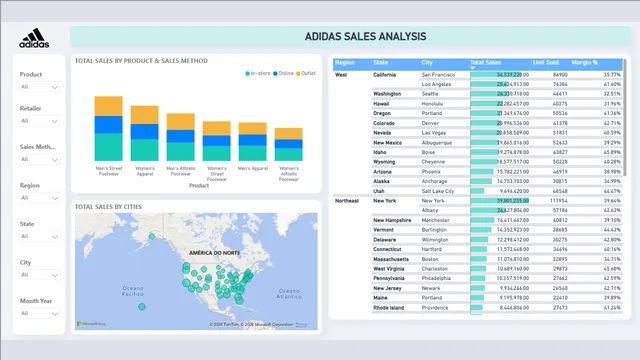Image resolution: width=640 pixels, height=360 pixels.
Task: Click the Vermont state cell
Action: (383, 230)
